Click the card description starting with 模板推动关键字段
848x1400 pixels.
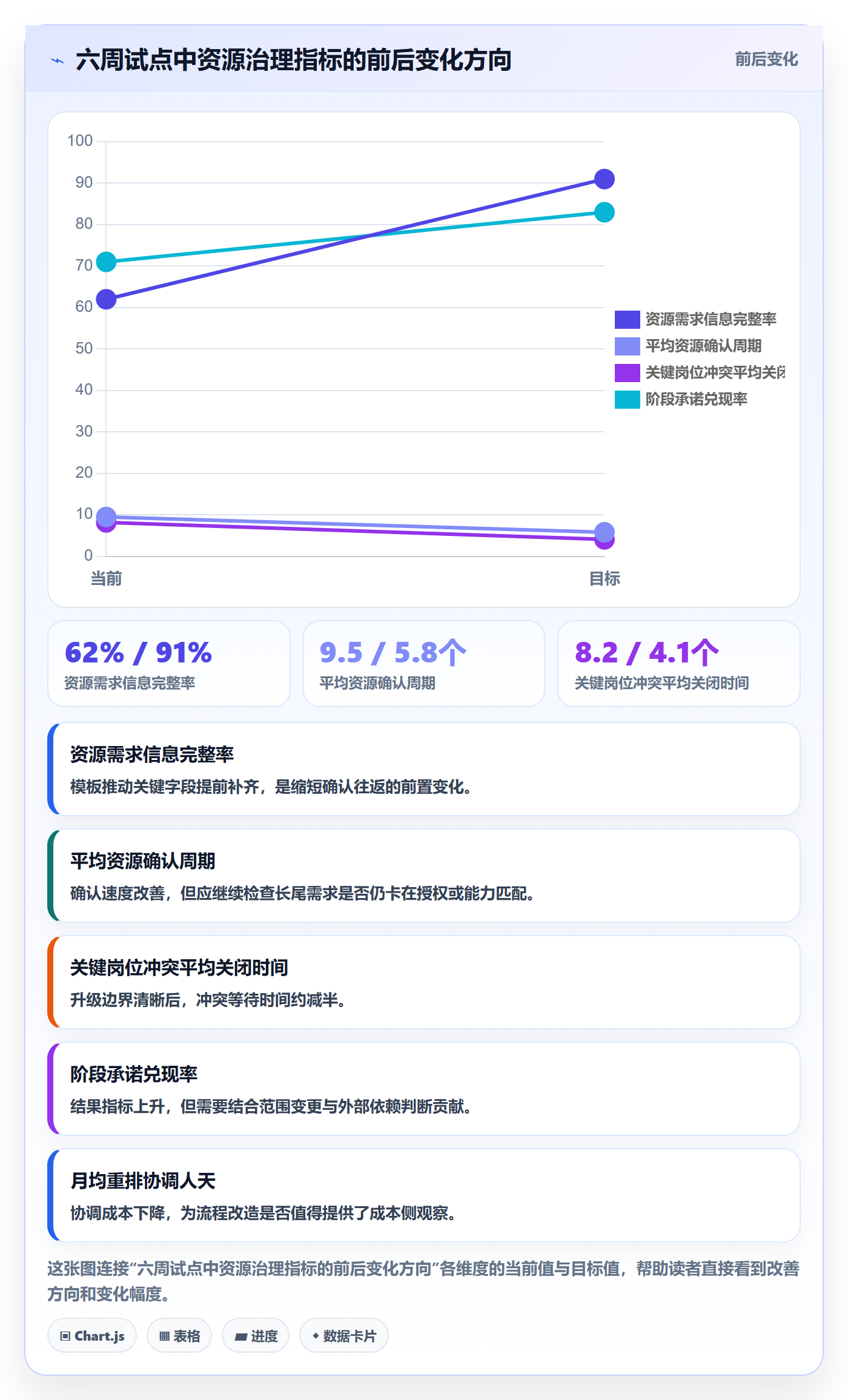tap(271, 787)
